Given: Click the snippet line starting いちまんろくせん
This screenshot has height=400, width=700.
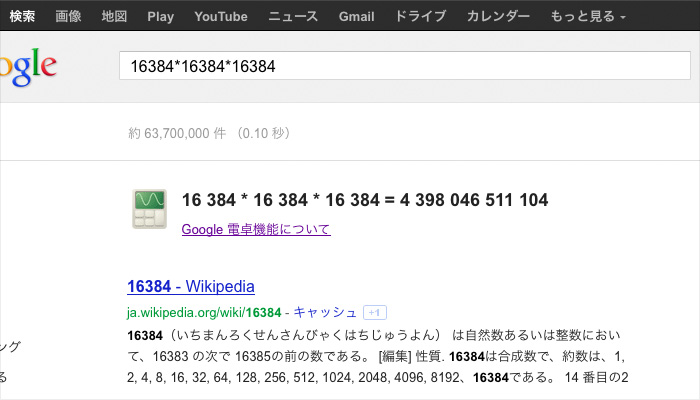Looking at the screenshot, I should 374,335.
